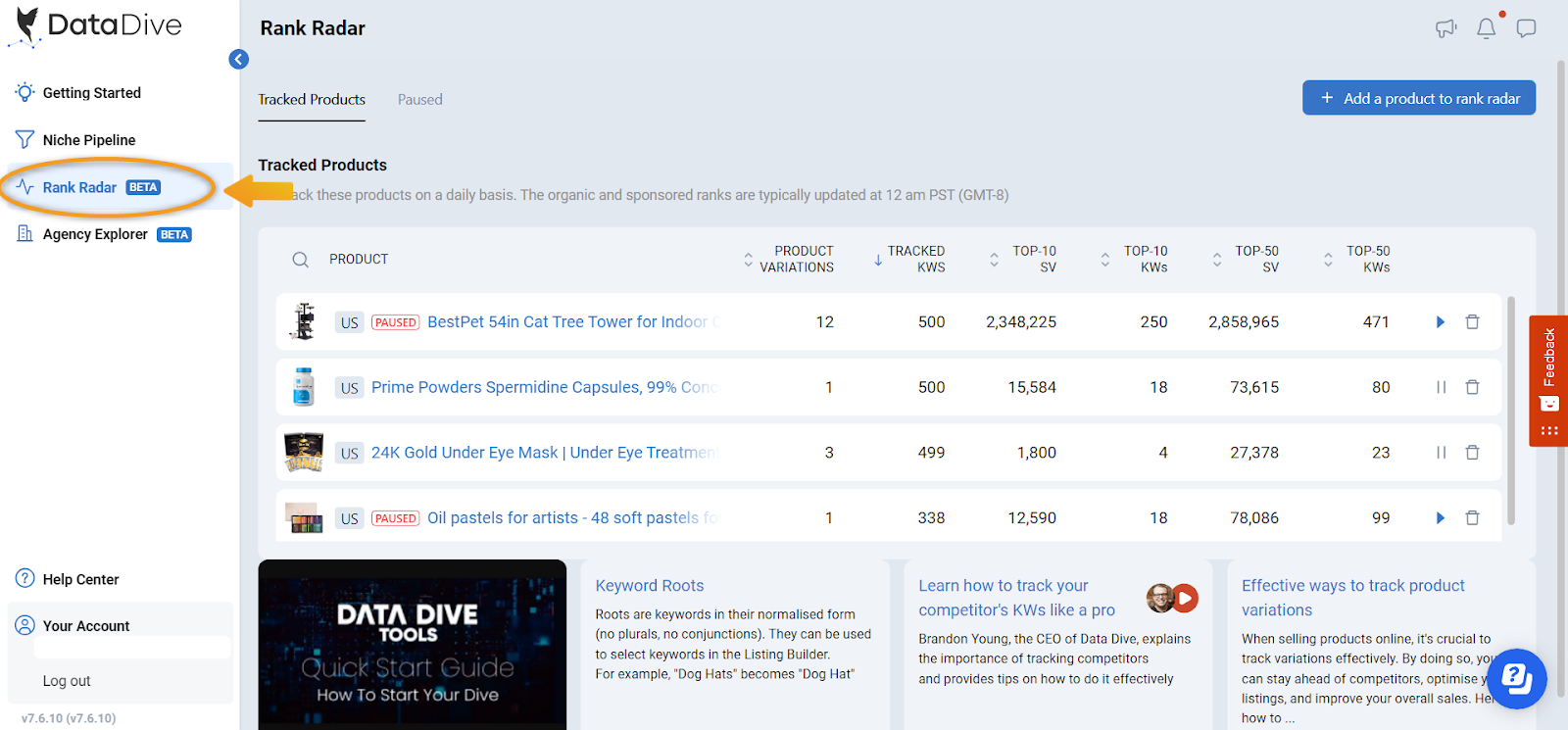Click the table vertical scrollbar

[x=1511, y=412]
